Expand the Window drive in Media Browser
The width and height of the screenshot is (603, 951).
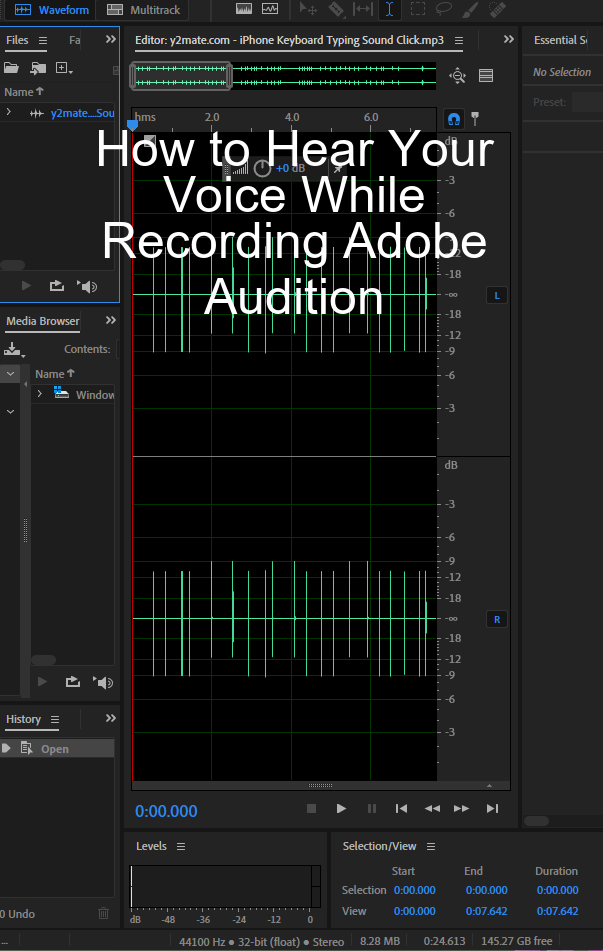click(39, 394)
